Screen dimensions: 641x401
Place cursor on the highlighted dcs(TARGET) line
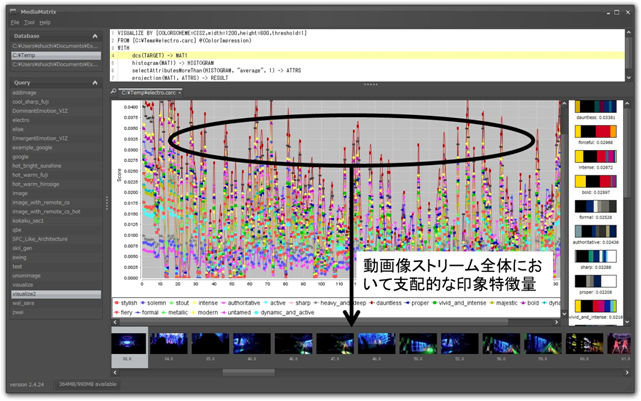click(160, 54)
